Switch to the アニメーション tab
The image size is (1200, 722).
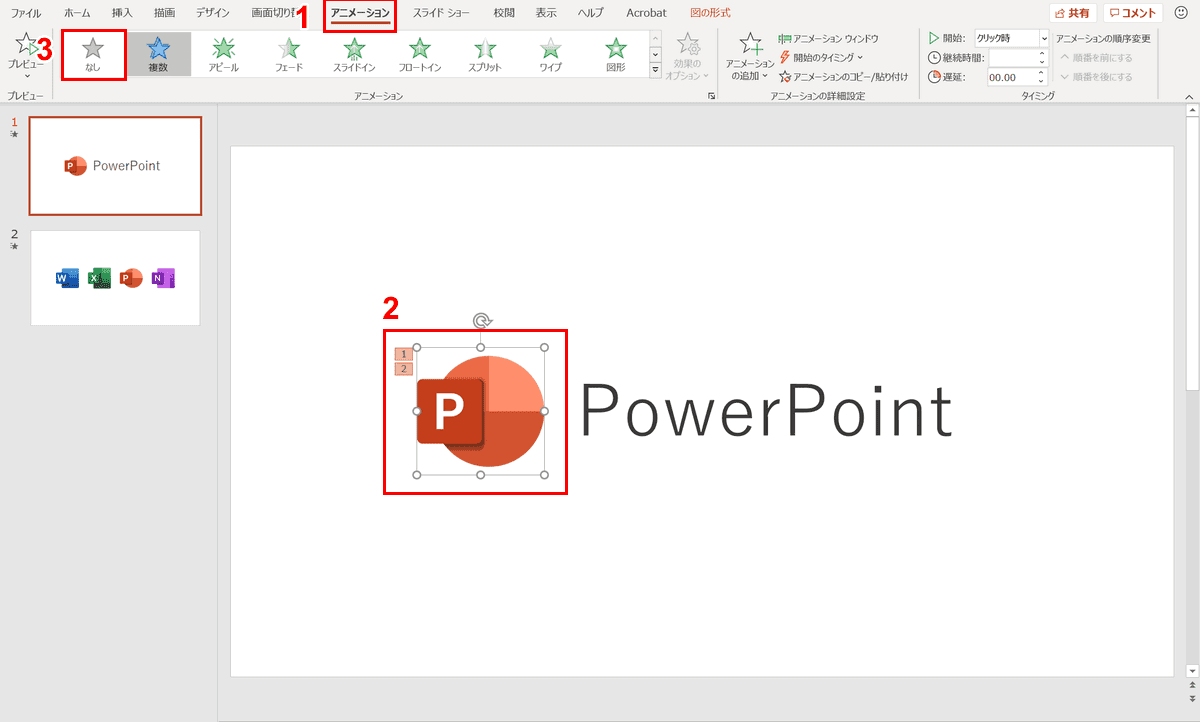360,13
